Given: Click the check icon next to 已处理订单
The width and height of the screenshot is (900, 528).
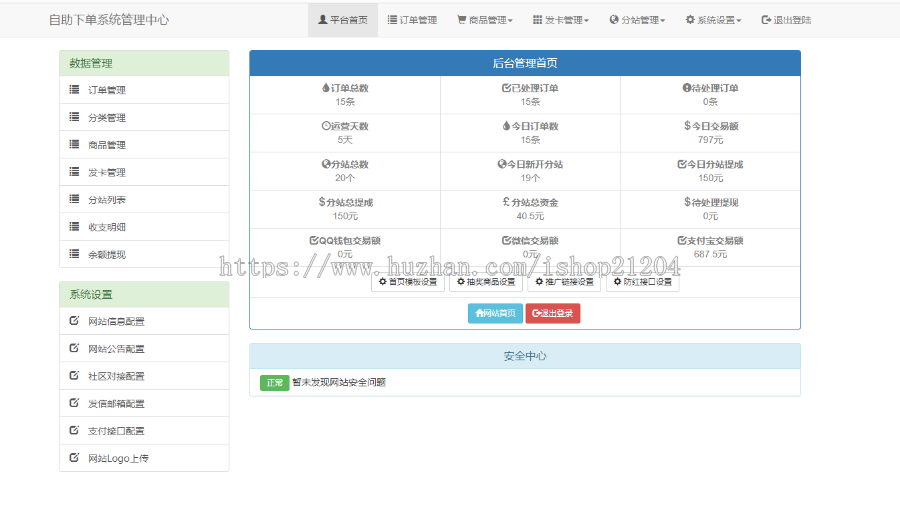Looking at the screenshot, I should (506, 88).
